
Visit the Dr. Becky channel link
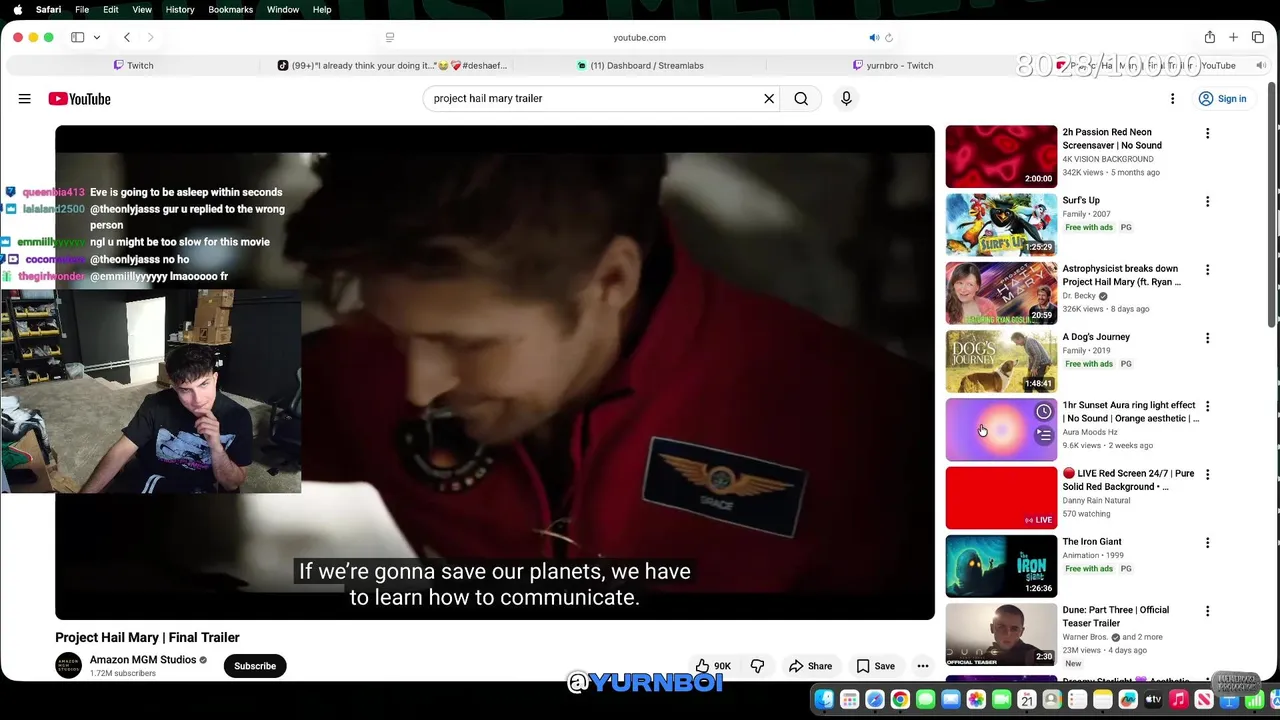pos(1079,296)
